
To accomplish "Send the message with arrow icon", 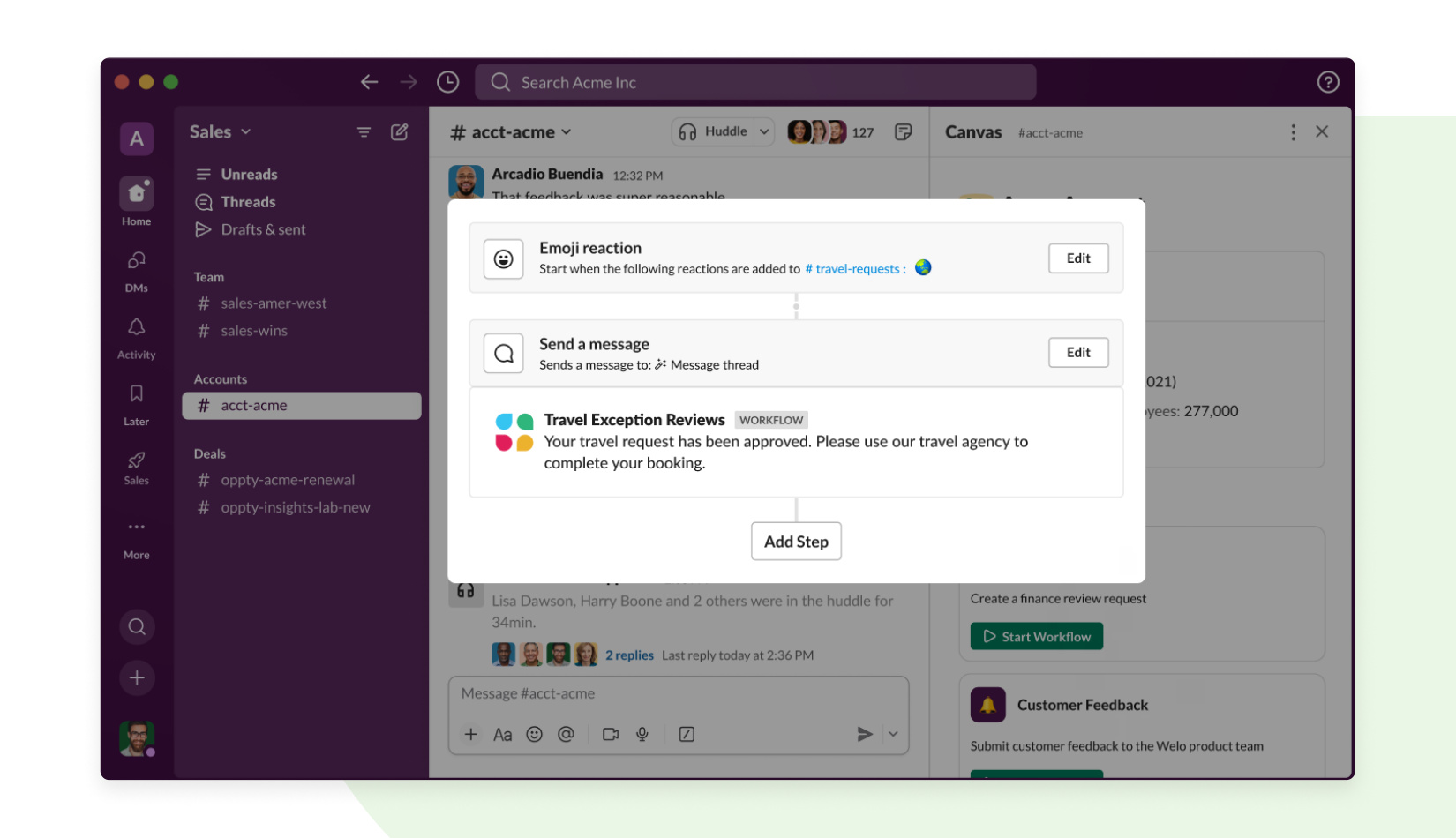I will 865,735.
